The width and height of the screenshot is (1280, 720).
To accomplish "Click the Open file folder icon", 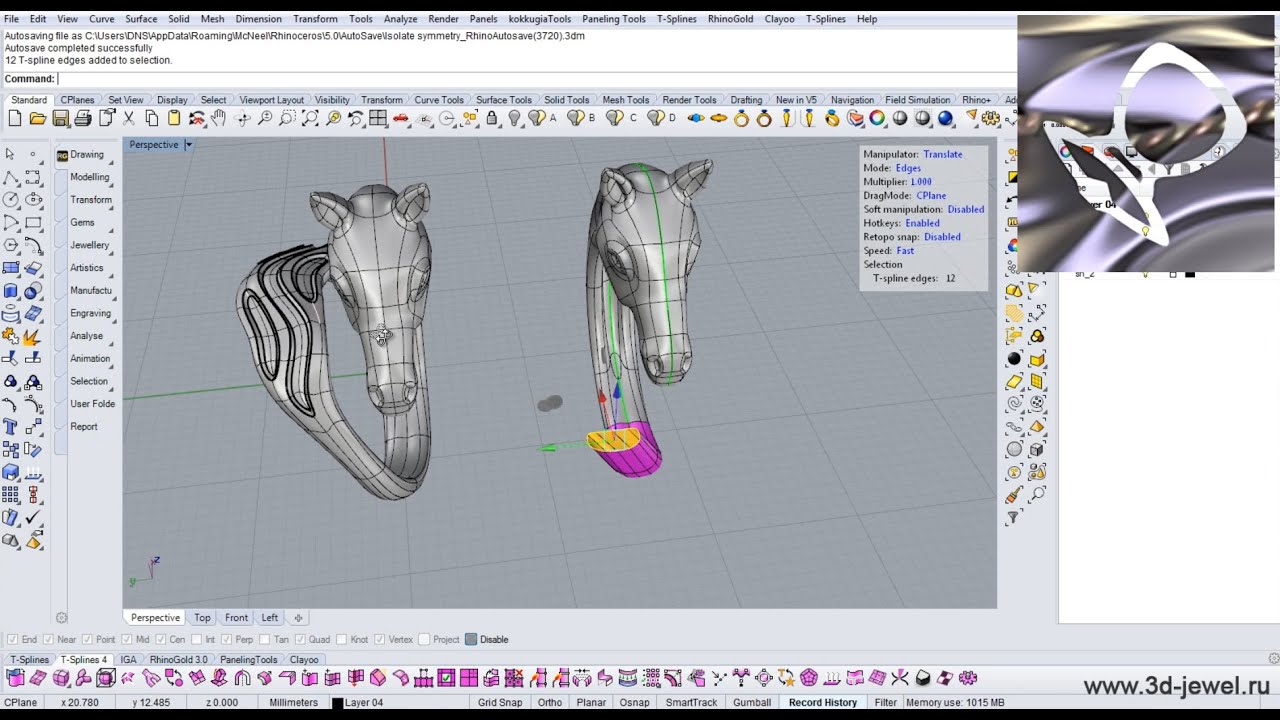I will coord(38,119).
